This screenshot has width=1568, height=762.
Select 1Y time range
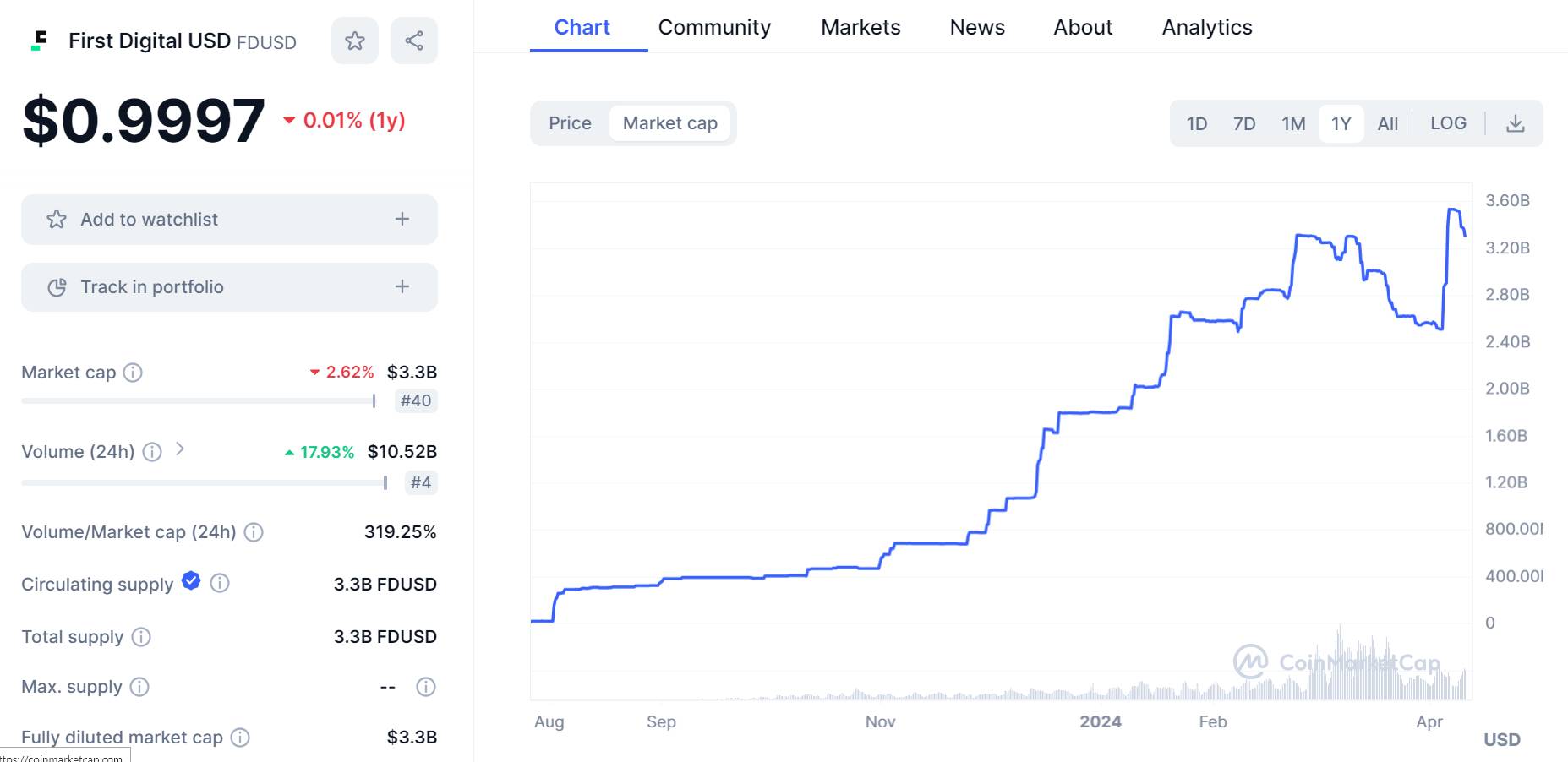(x=1341, y=124)
